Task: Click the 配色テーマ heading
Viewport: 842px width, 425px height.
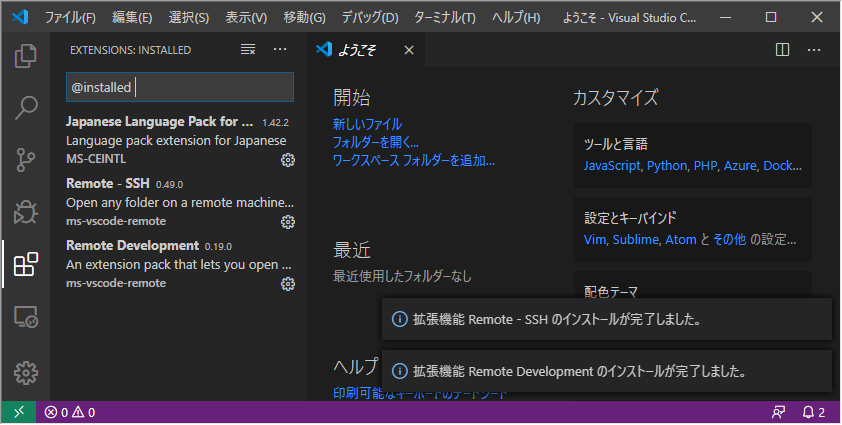Action: coord(611,291)
